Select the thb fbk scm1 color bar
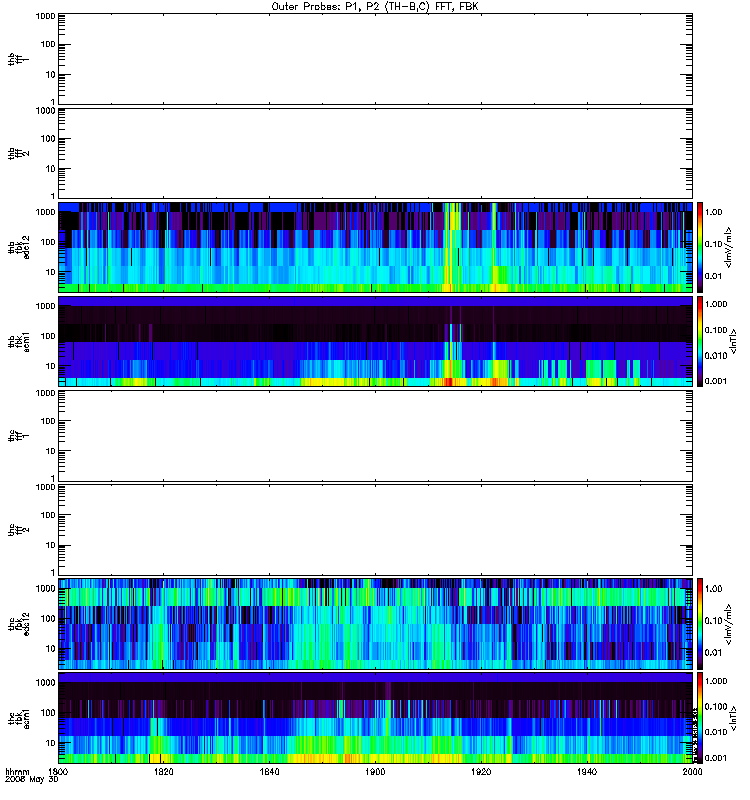Image resolution: width=750 pixels, height=800 pixels. [x=700, y=341]
